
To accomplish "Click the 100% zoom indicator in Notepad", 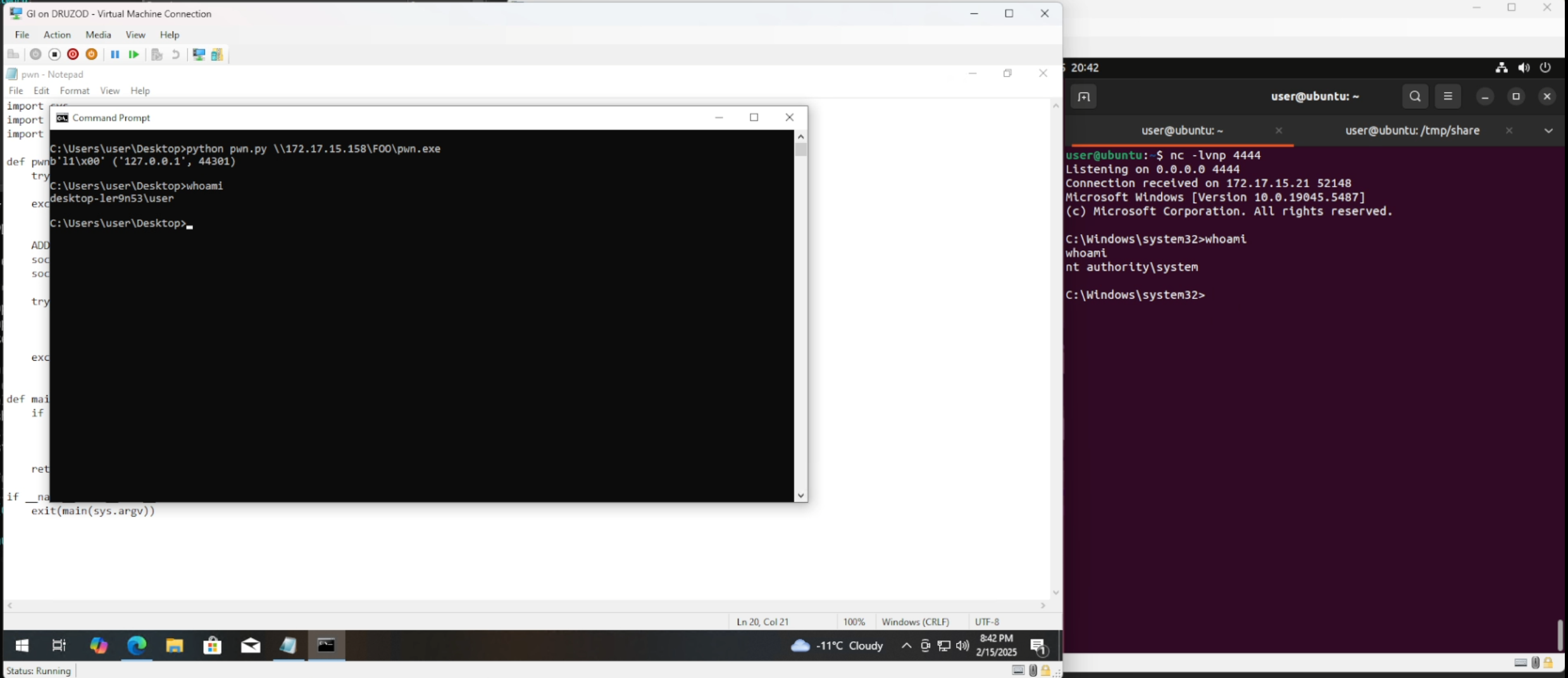I will coord(854,622).
